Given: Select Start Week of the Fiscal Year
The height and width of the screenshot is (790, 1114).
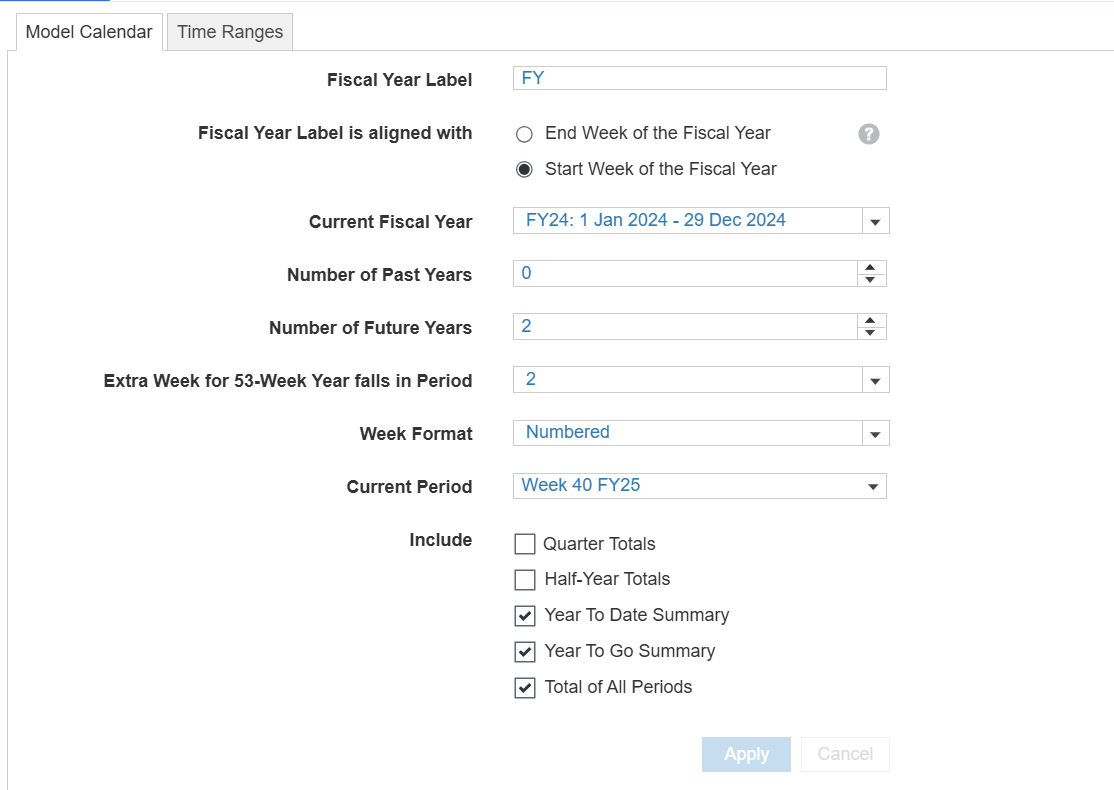Looking at the screenshot, I should pos(524,170).
